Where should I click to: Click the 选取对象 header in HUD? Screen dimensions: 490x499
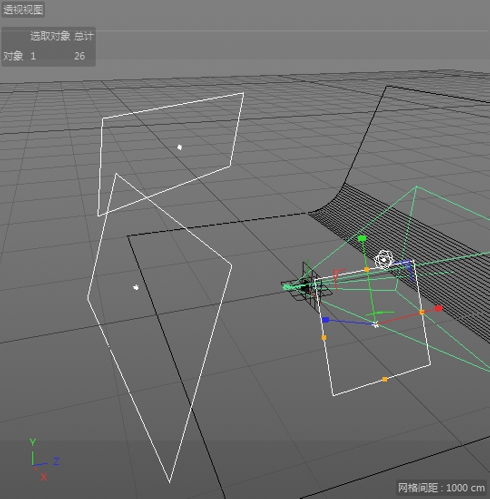(50, 36)
